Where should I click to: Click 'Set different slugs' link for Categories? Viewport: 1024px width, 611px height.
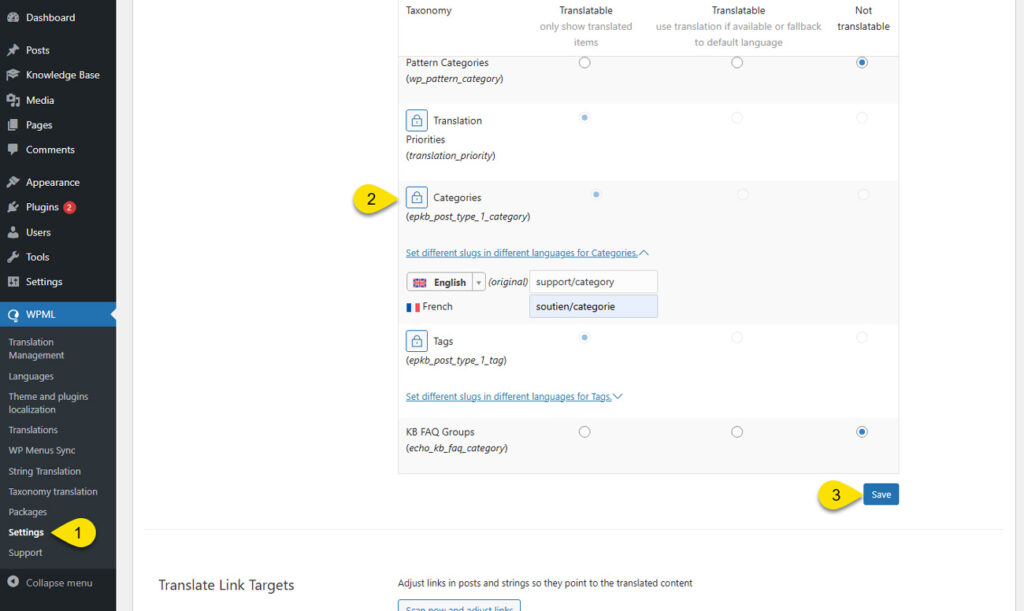click(x=521, y=253)
